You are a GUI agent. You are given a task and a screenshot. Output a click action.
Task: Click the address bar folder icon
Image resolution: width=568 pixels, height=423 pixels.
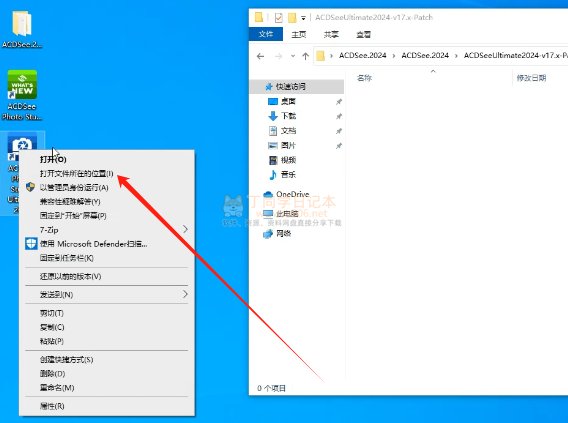pyautogui.click(x=320, y=56)
